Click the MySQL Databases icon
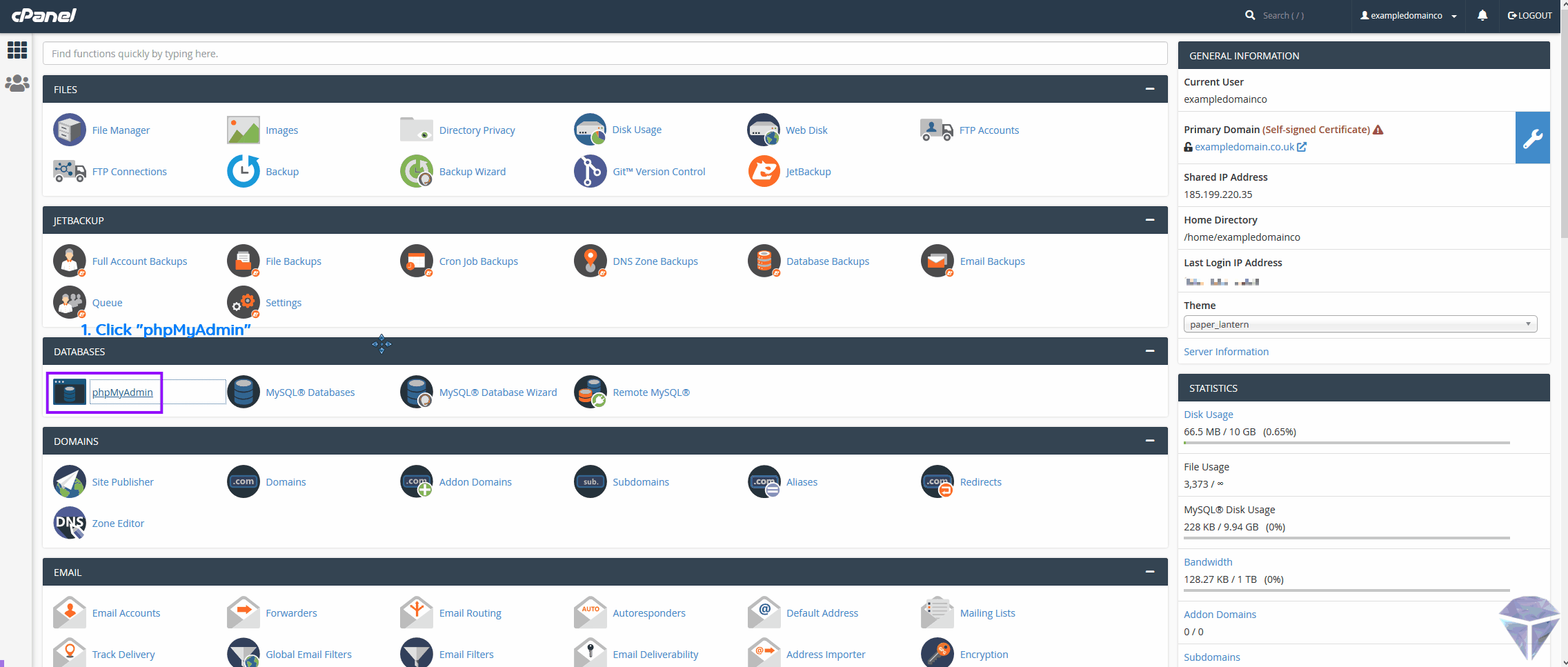Screen dimensions: 1568x667 pyautogui.click(x=244, y=392)
